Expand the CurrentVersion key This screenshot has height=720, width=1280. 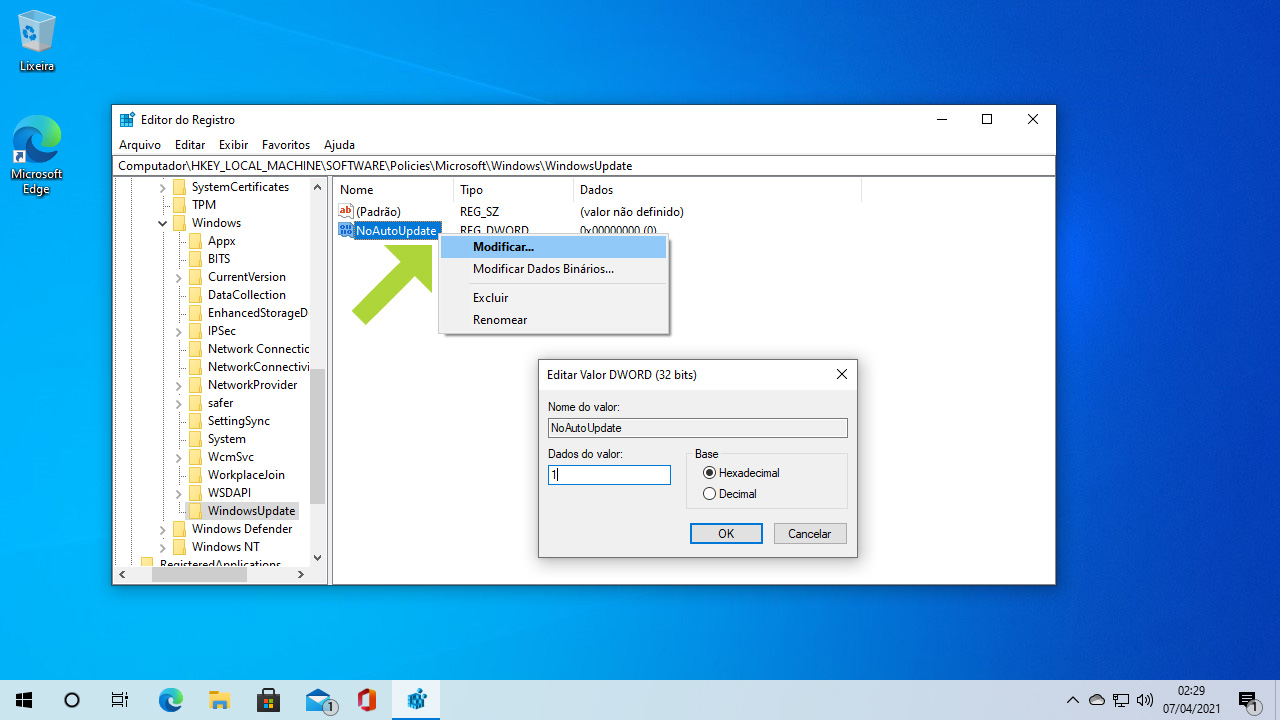pyautogui.click(x=179, y=277)
